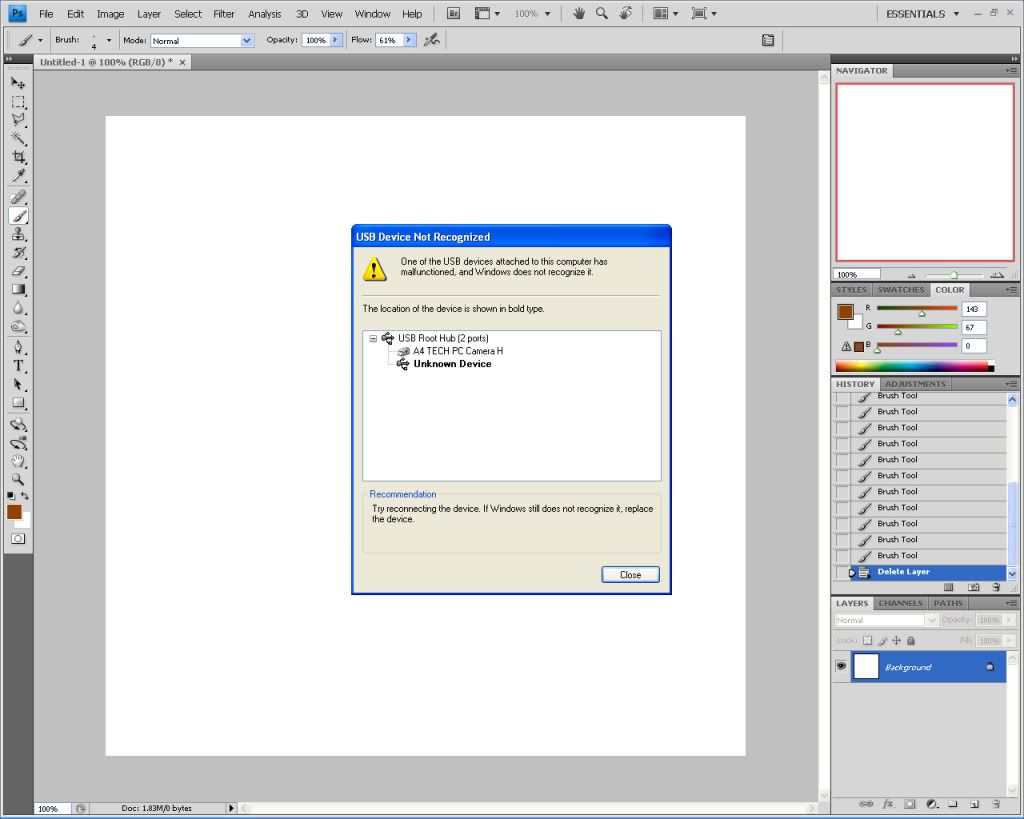Open the Filter menu

[x=223, y=14]
